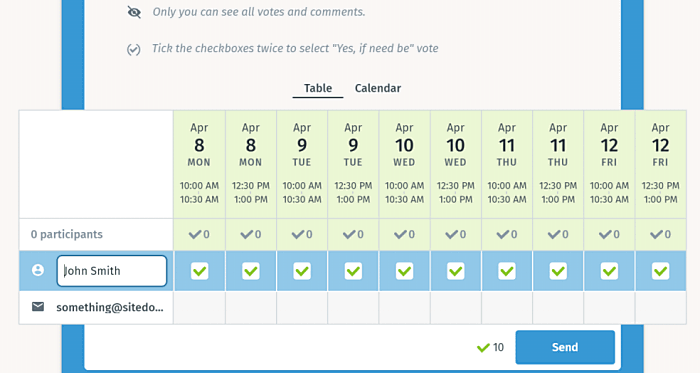Click the something@sitedo... email row

click(x=96, y=307)
